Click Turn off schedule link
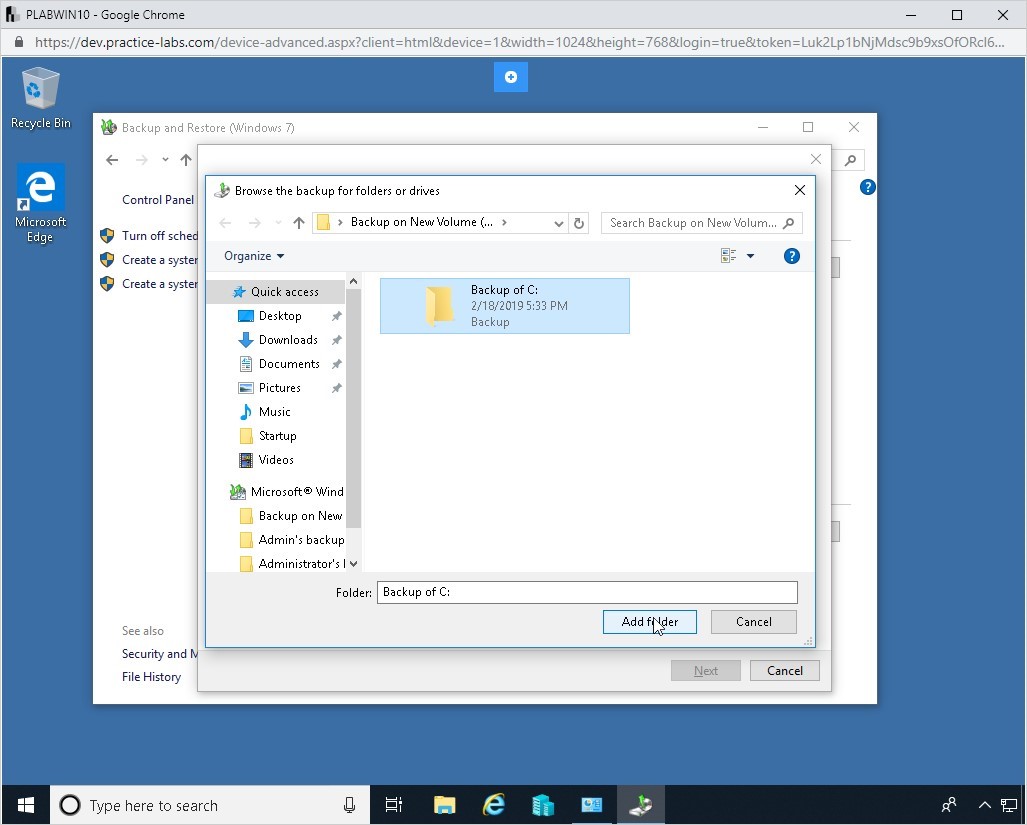Screen dimensions: 1027x825 (x=159, y=236)
